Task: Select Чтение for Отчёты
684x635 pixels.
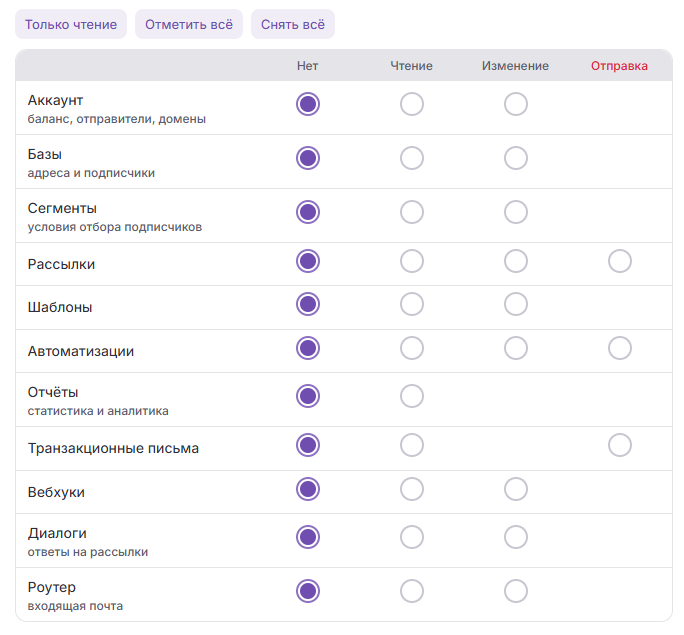Action: click(412, 396)
